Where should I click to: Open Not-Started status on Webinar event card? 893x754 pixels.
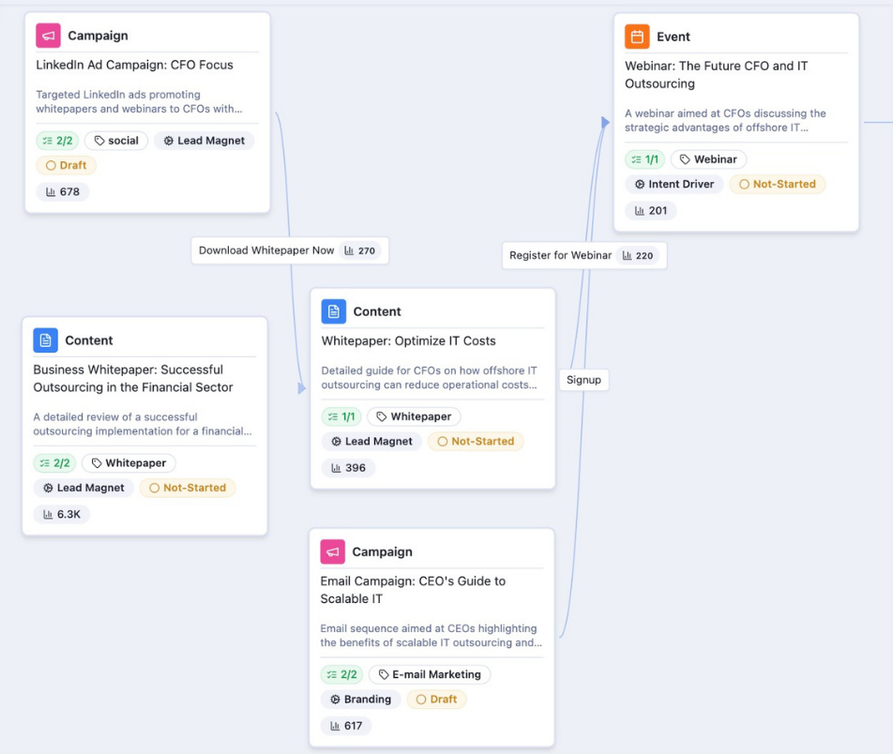pos(778,185)
